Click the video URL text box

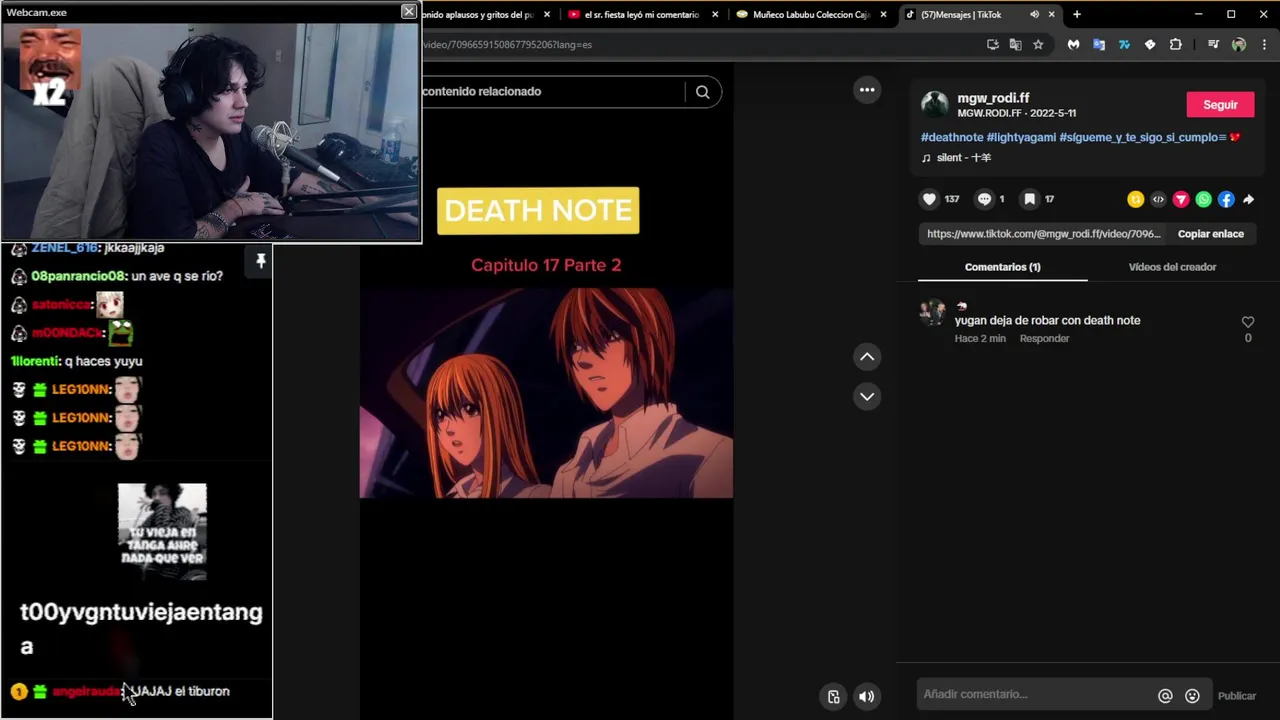point(1043,234)
